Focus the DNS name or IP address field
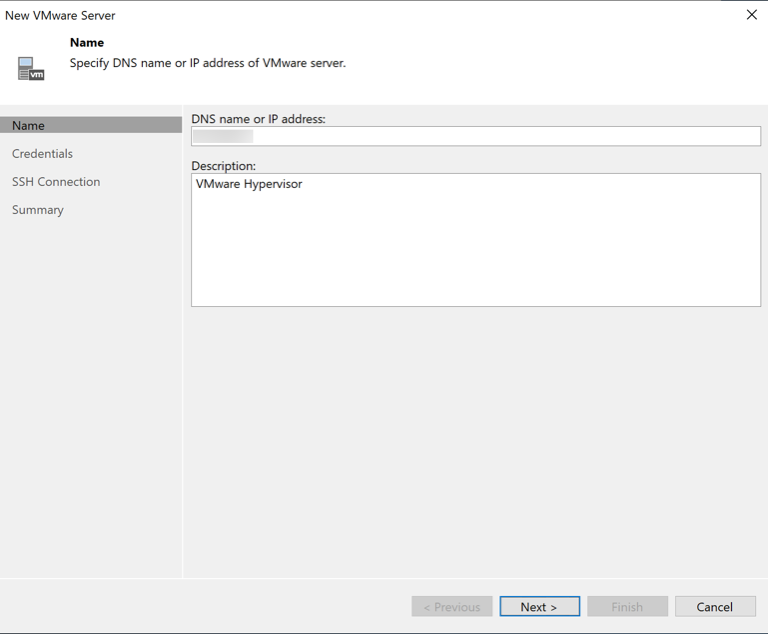Screen dimensions: 768x634 coord(500,137)
